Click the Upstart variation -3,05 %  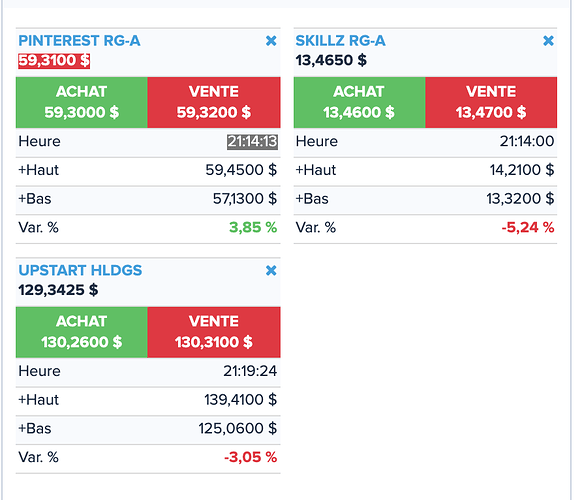tap(251, 457)
